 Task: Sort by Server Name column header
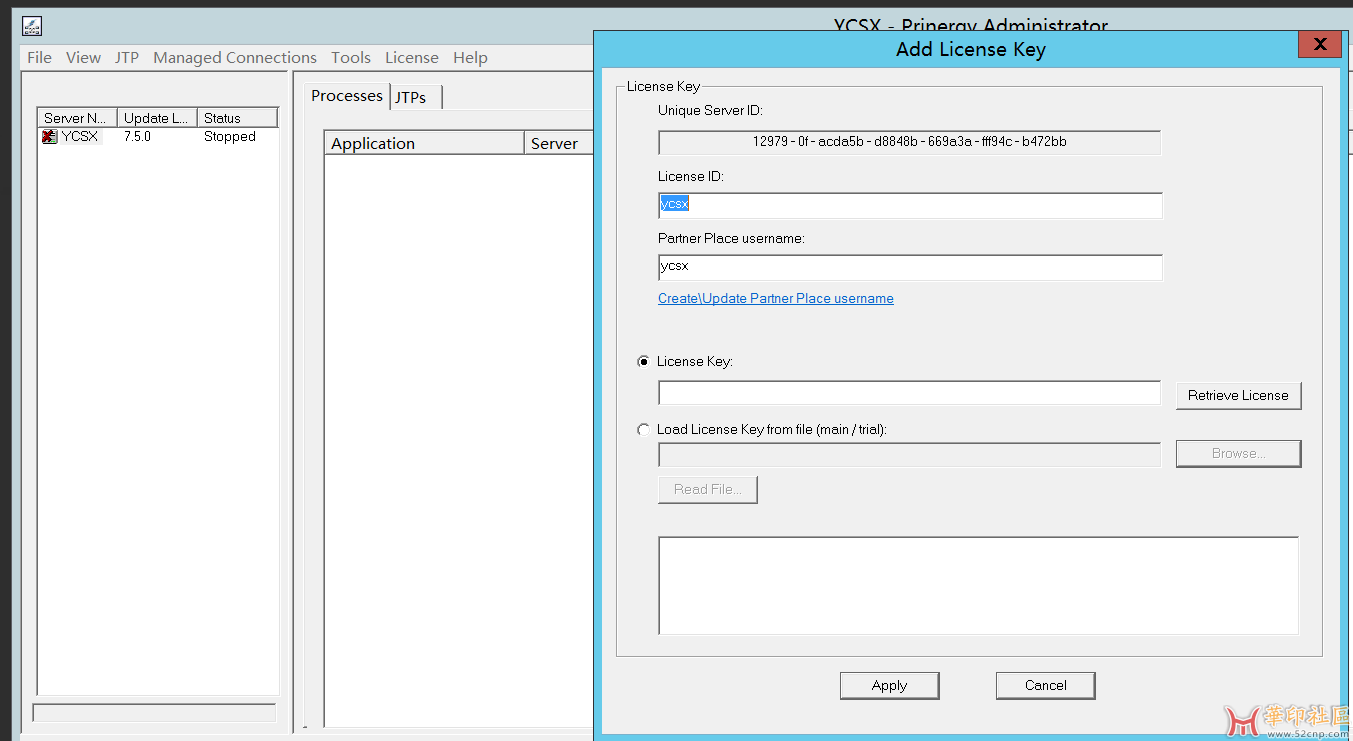pos(78,118)
